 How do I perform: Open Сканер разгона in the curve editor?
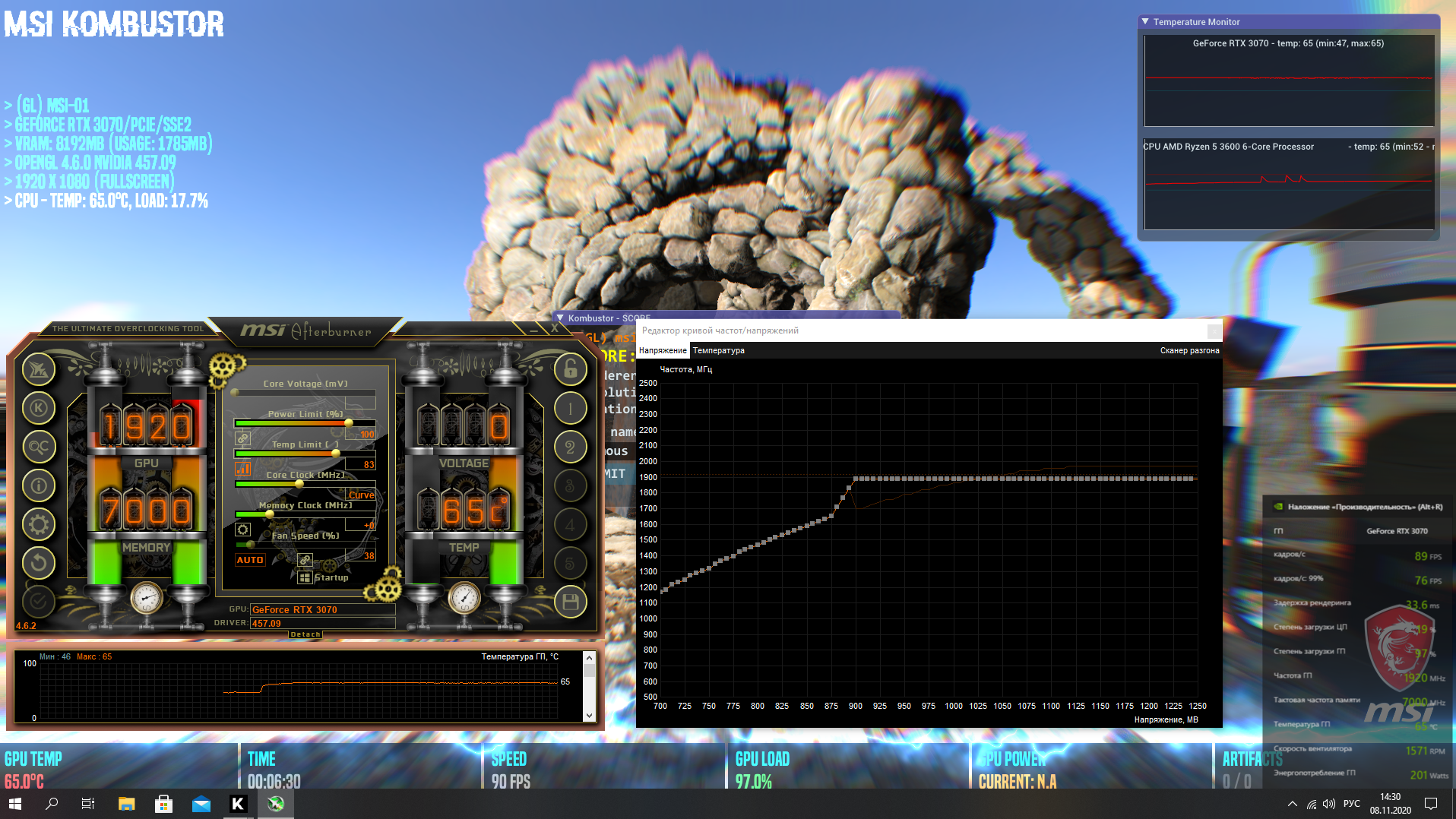(1189, 350)
